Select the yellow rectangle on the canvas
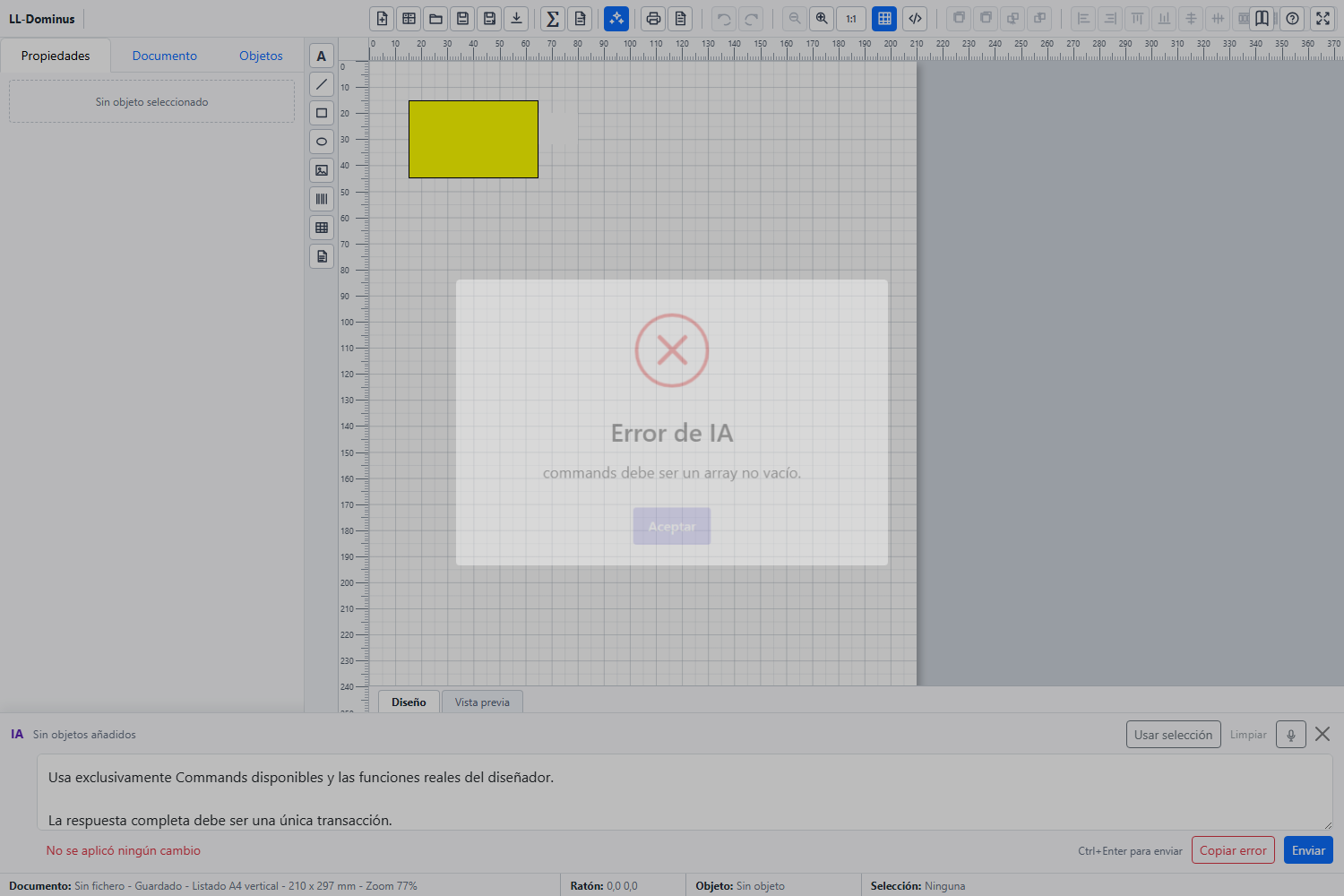 (x=473, y=139)
